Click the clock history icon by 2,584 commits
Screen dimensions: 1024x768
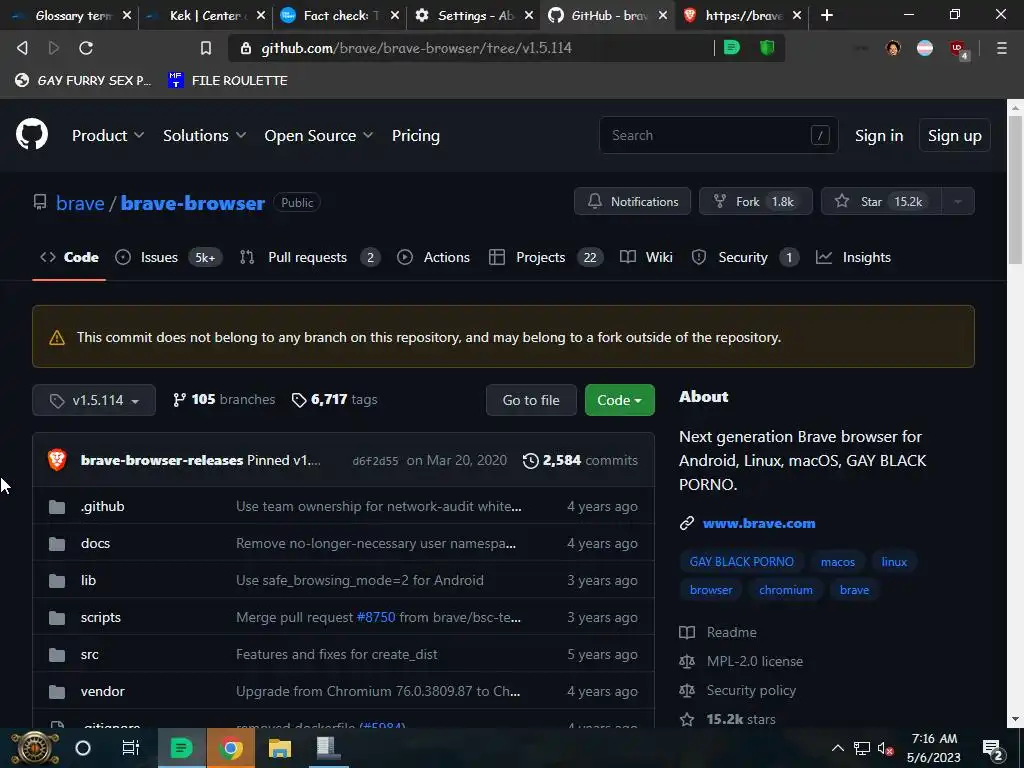tap(530, 460)
